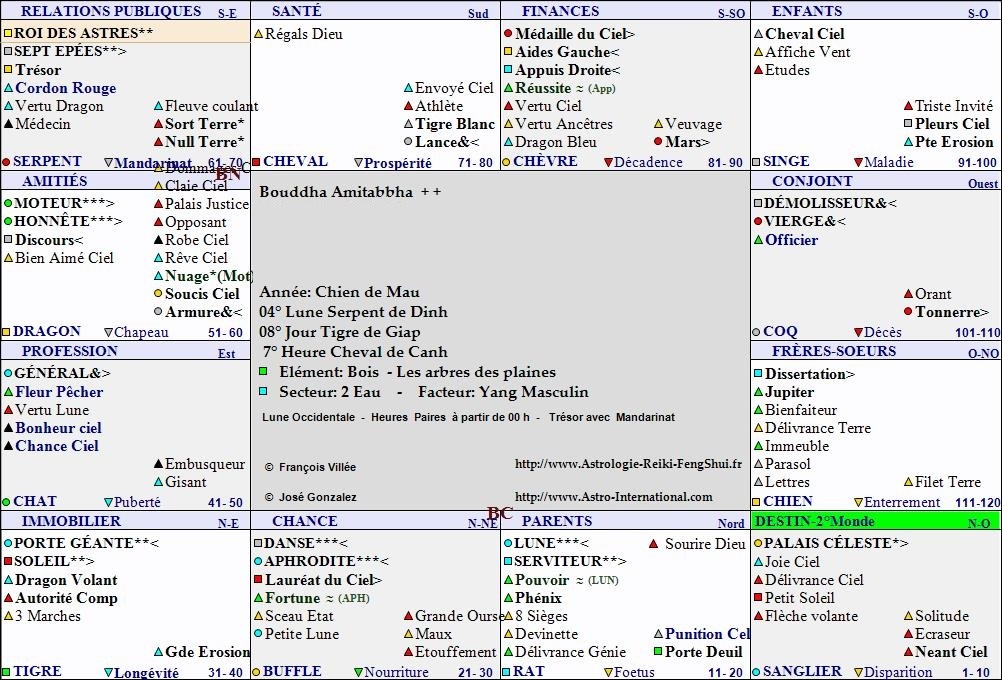Select the cyan square before Appuis Droite
1002x680 pixels.
(508, 71)
